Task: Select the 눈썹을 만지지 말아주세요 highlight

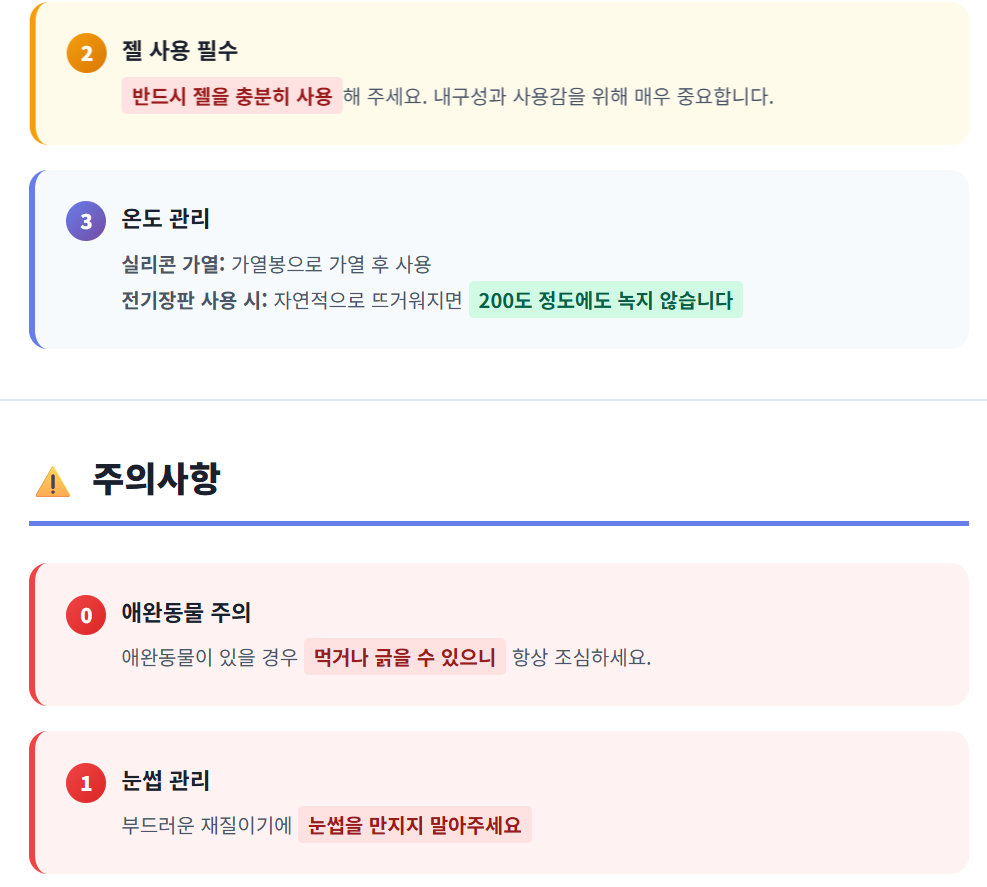Action: (415, 826)
